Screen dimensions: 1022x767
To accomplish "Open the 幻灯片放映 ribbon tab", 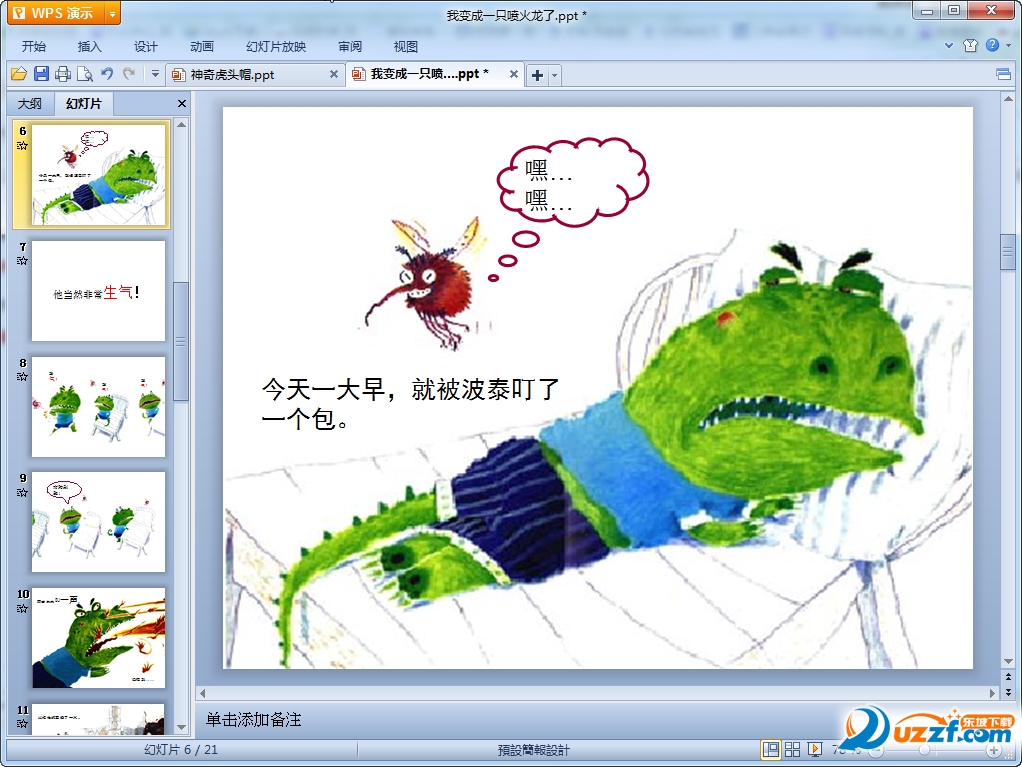I will click(276, 46).
